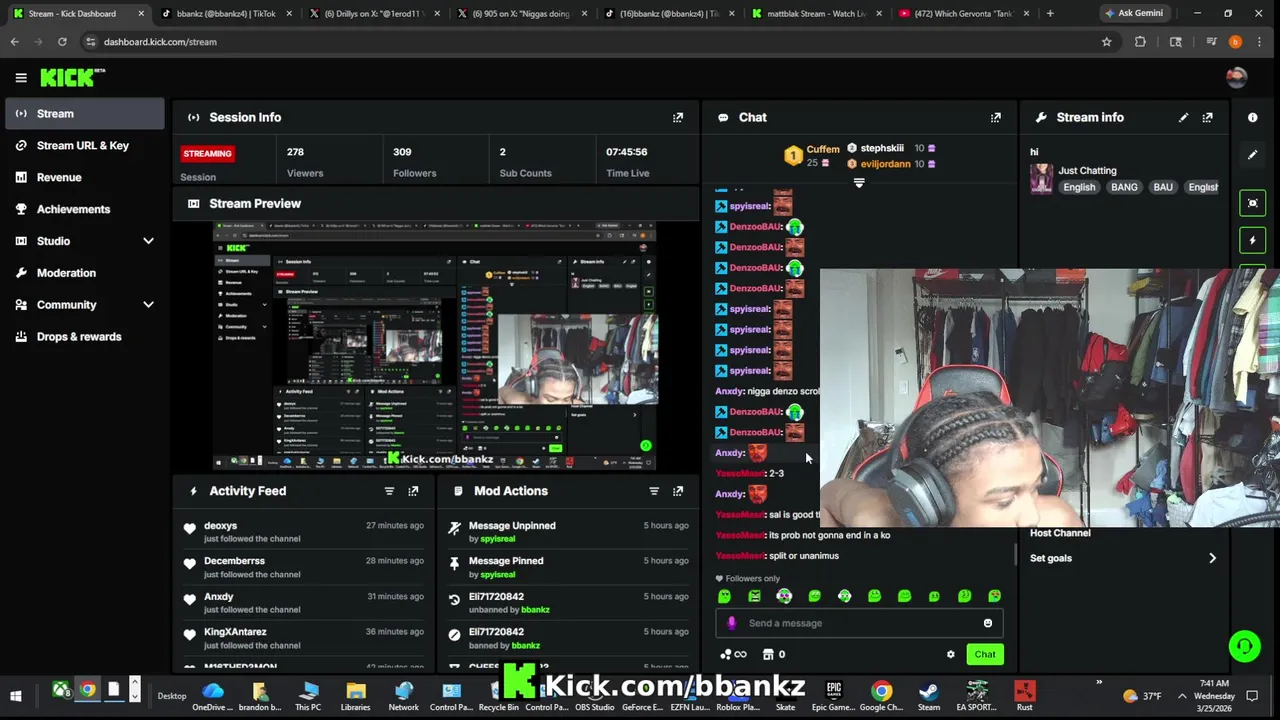The height and width of the screenshot is (720, 1280).
Task: Click KingXAntarez in Activity Feed
Action: pyautogui.click(x=235, y=632)
